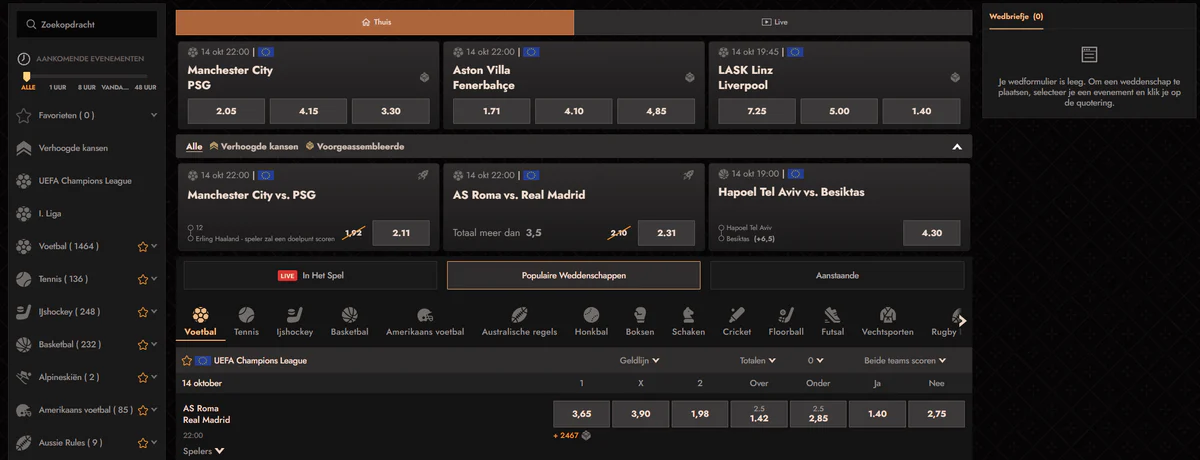This screenshot has width=1200, height=460.
Task: Collapse the boosted odds panel chevron
Action: coord(957,147)
